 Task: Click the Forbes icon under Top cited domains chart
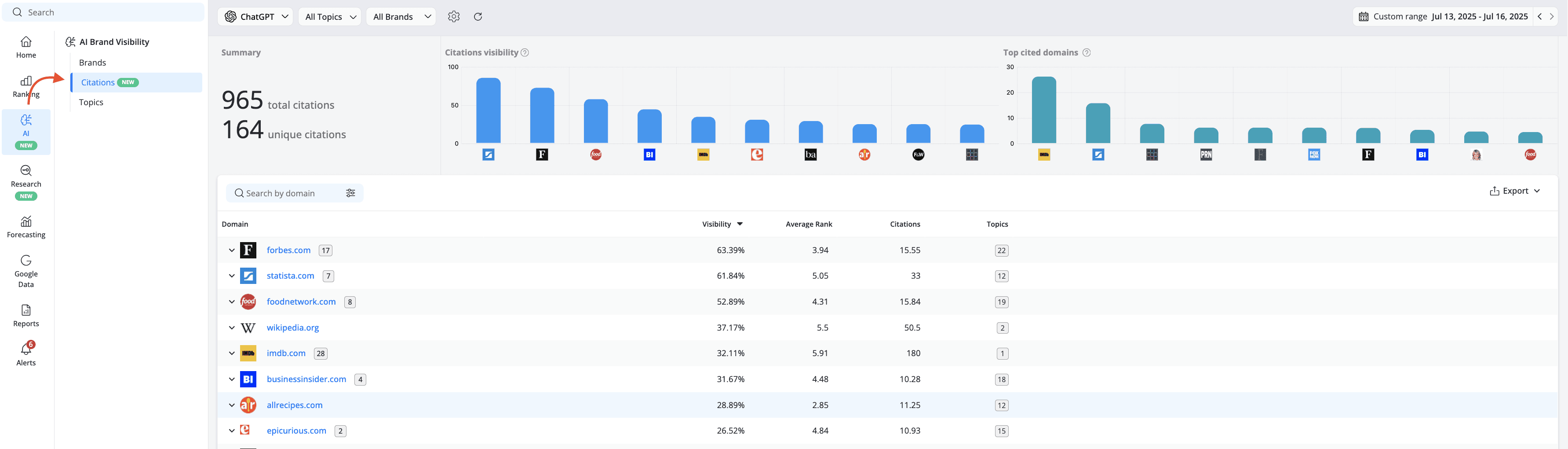click(1368, 155)
